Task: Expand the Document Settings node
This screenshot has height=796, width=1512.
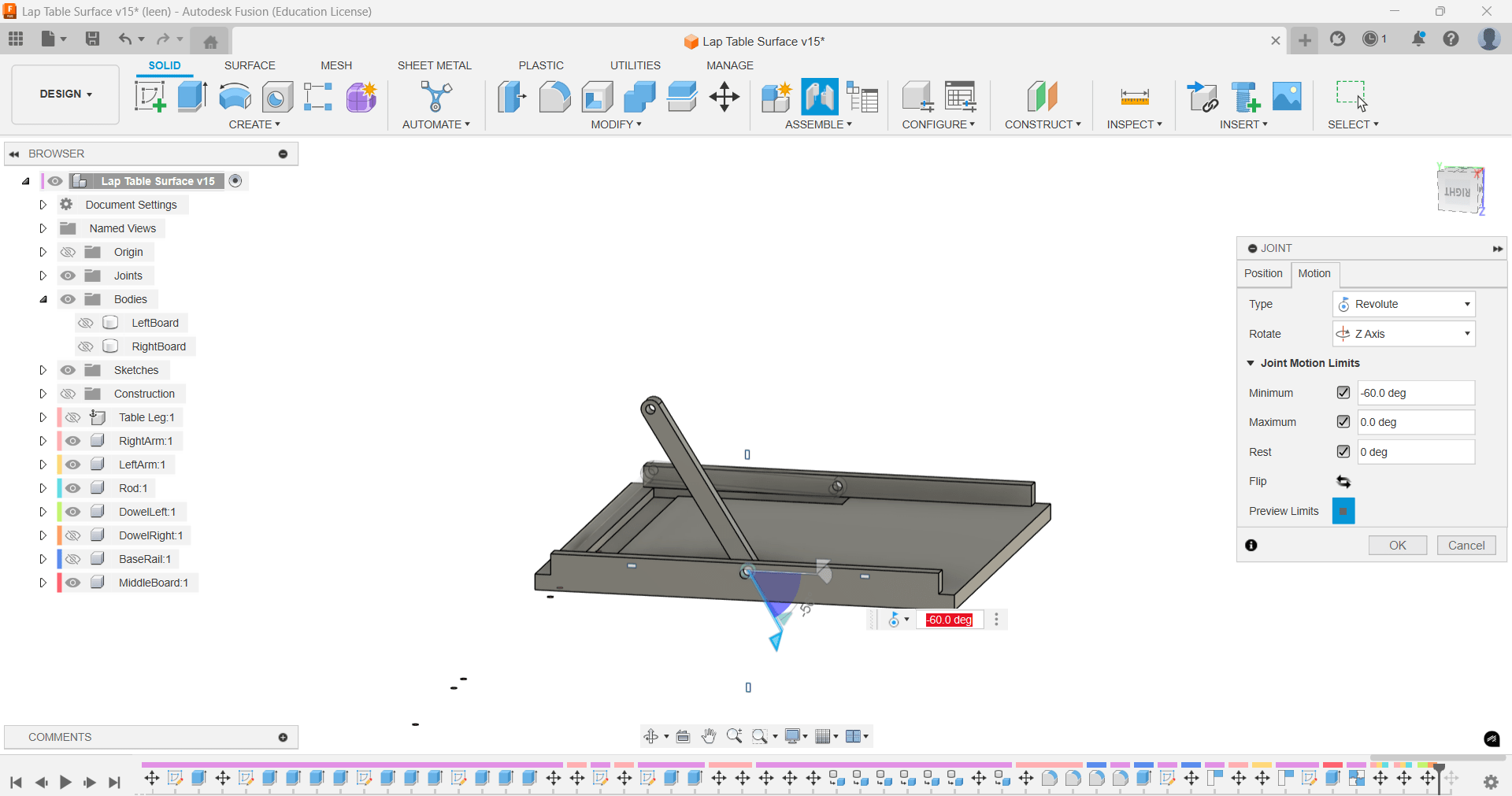Action: [x=43, y=205]
